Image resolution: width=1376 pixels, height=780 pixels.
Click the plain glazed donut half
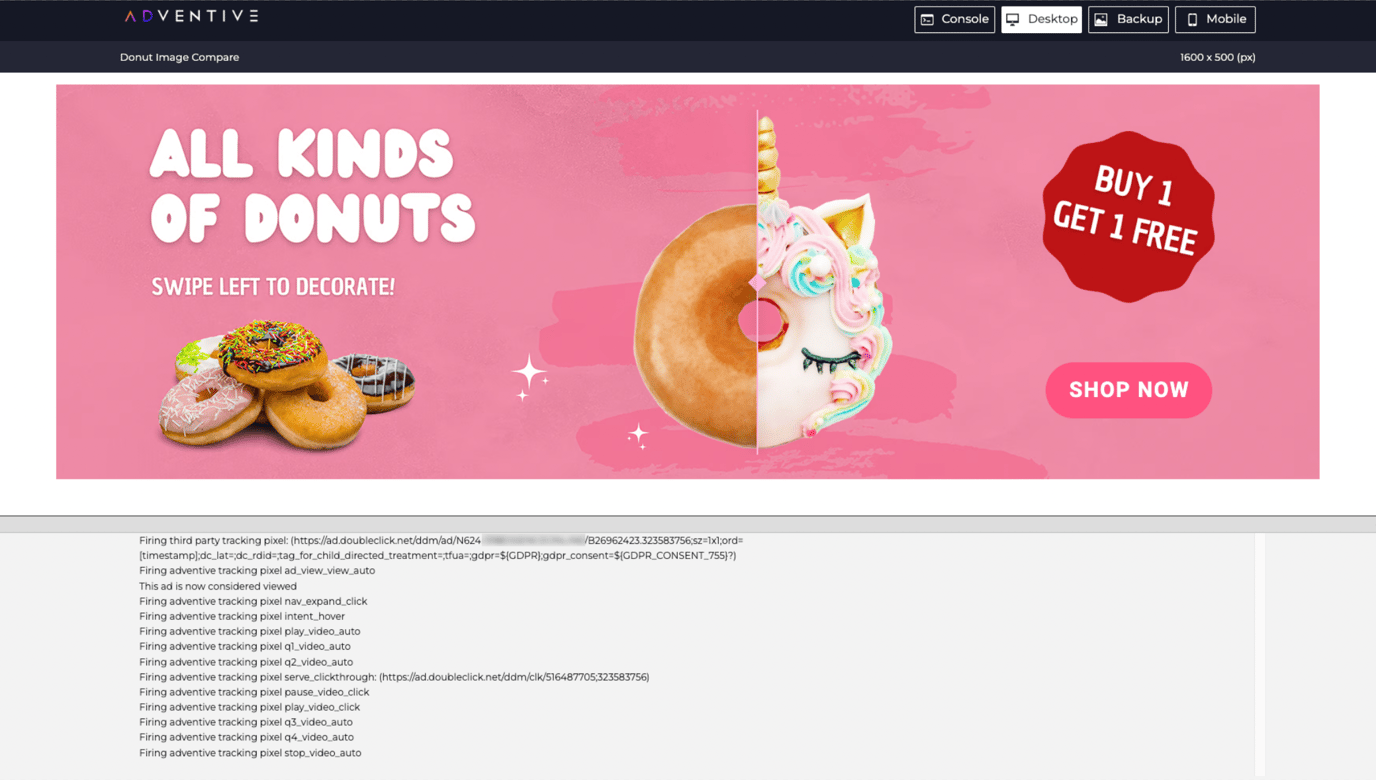696,326
